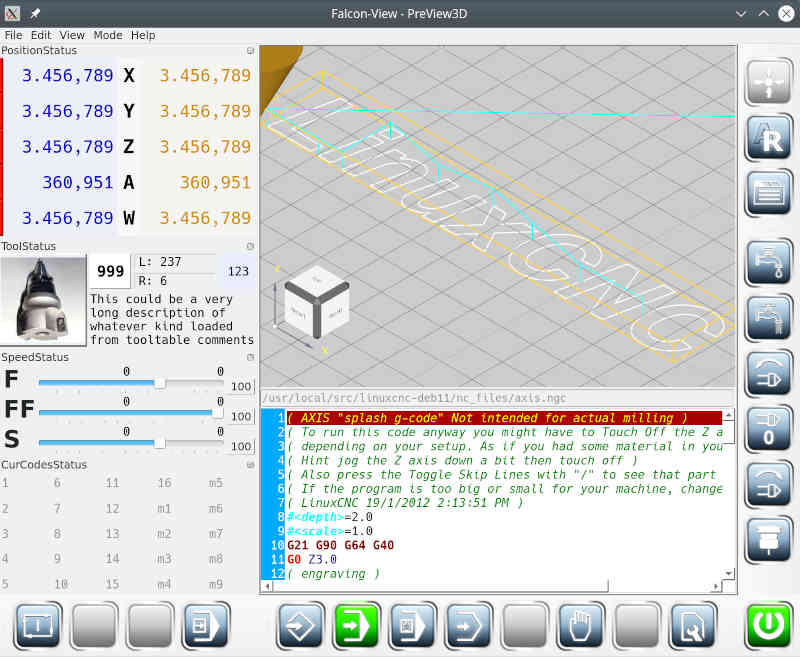Click the gcode file path field
The width and height of the screenshot is (800, 657).
[497, 398]
